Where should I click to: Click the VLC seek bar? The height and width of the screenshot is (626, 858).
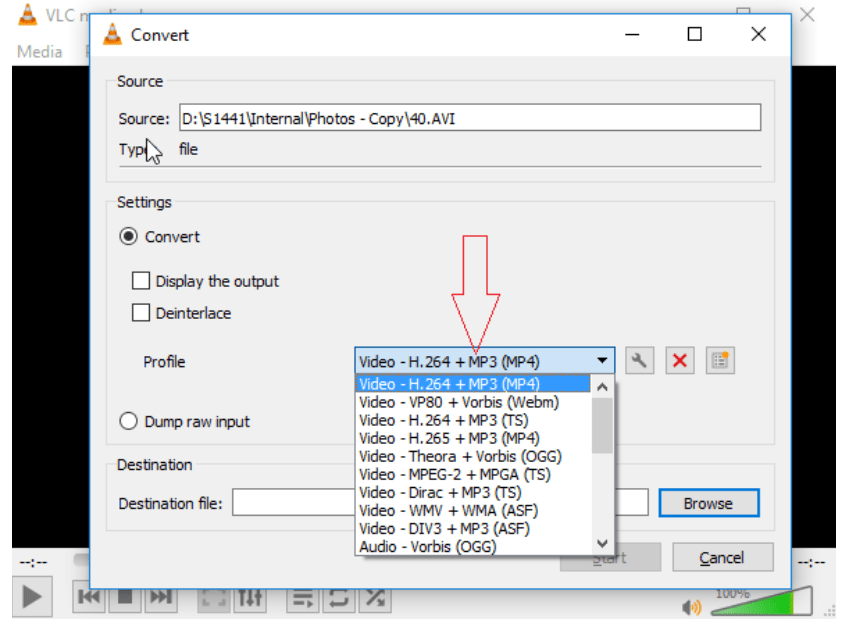point(81,560)
